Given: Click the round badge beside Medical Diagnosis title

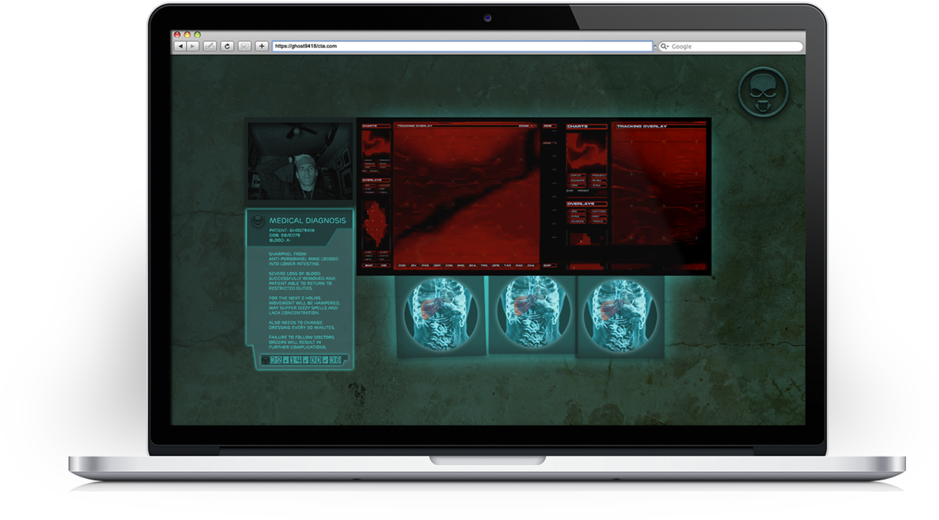Looking at the screenshot, I should click(258, 220).
